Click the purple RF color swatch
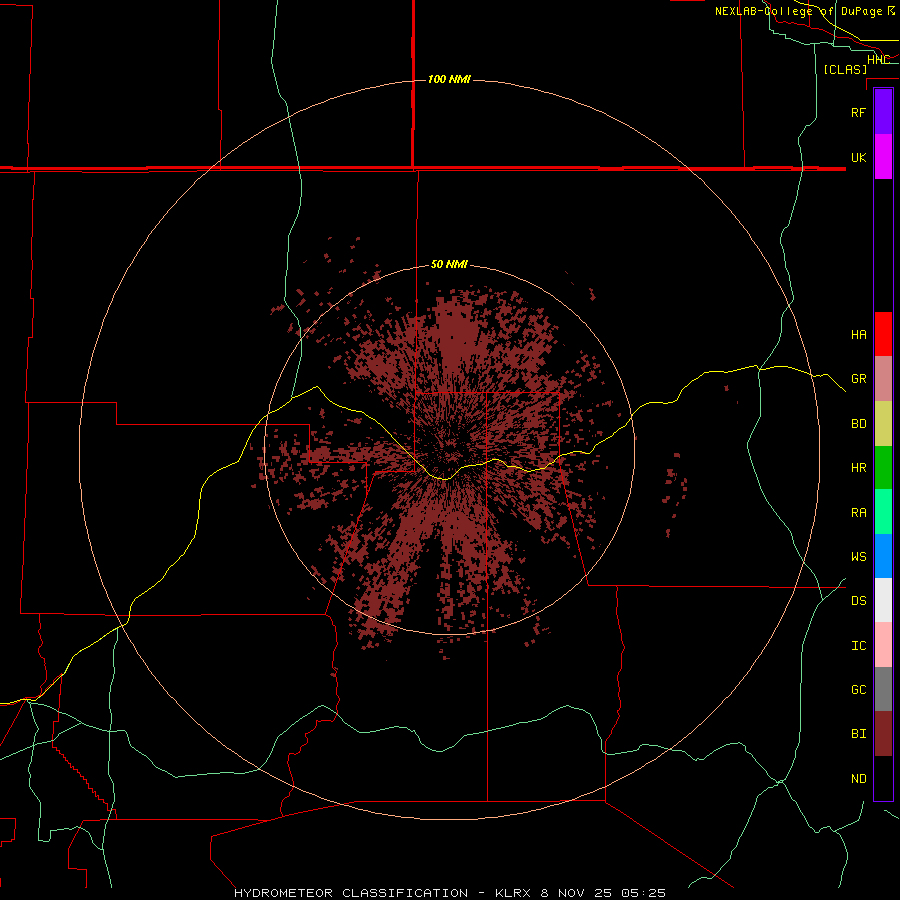Screen dimensions: 900x900 coord(883,111)
